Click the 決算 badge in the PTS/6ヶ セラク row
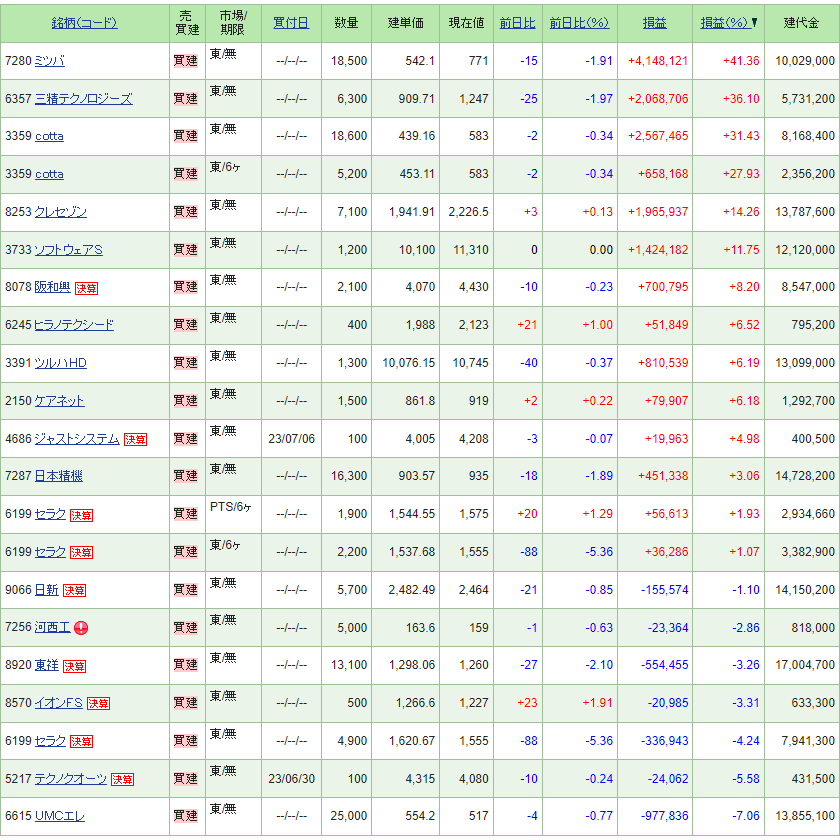The image size is (840, 840). coord(81,515)
